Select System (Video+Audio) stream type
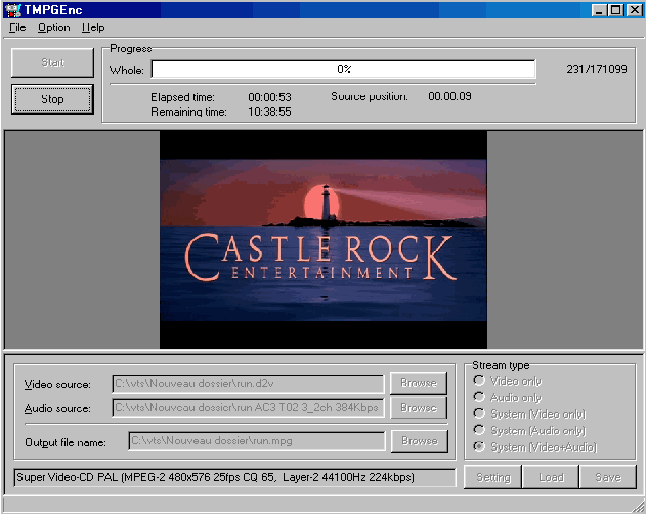The image size is (646, 514). point(535,447)
